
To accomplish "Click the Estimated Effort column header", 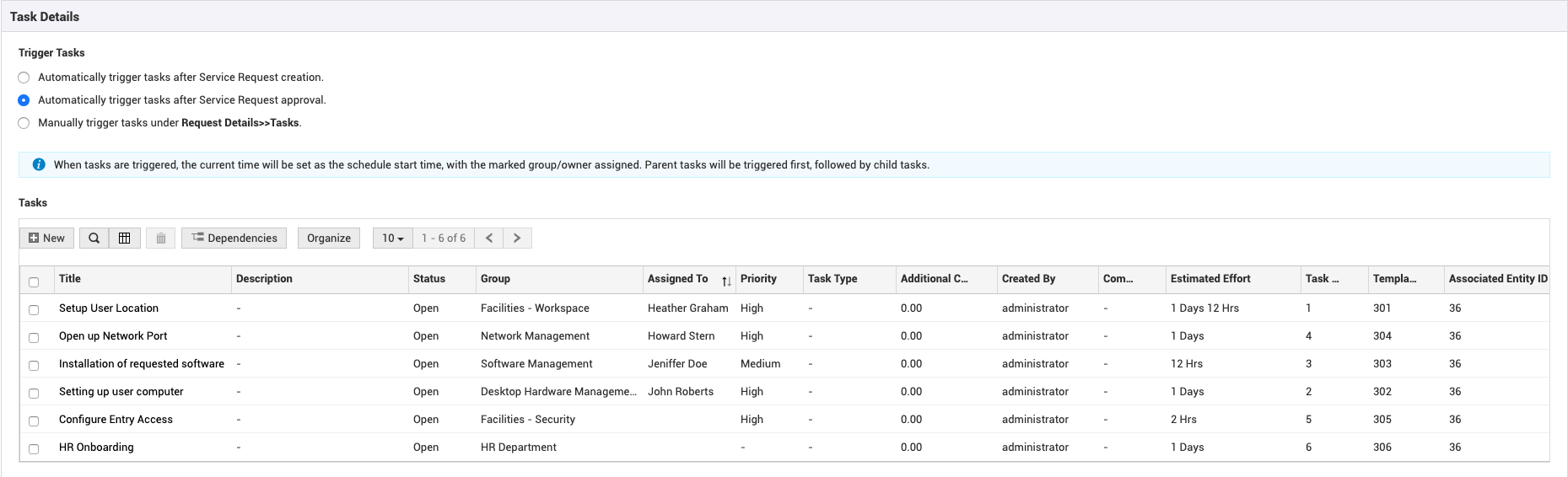I will 1210,279.
